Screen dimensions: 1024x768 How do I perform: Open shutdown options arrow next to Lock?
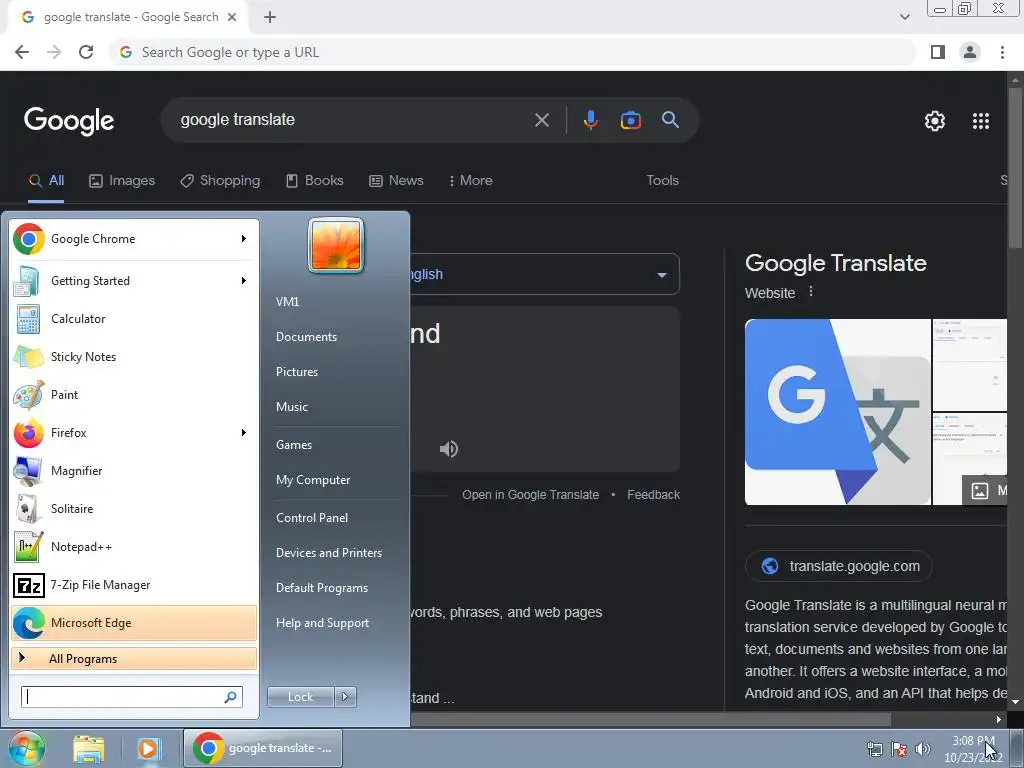(345, 697)
